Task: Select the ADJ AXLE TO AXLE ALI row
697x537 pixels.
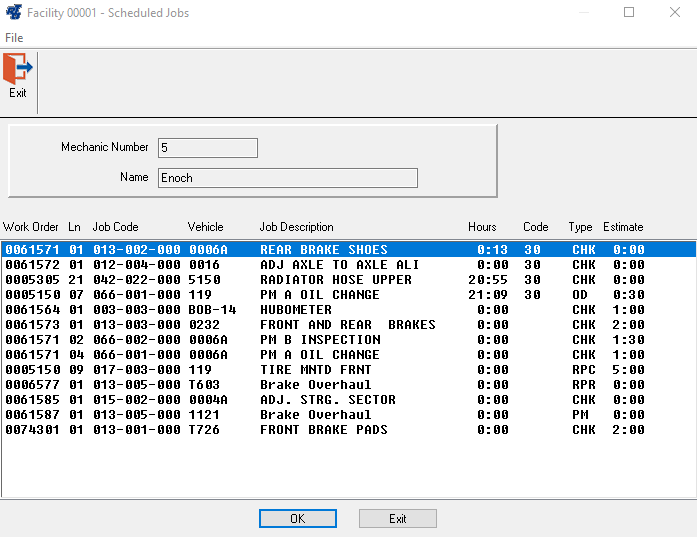Action: [x=339, y=265]
